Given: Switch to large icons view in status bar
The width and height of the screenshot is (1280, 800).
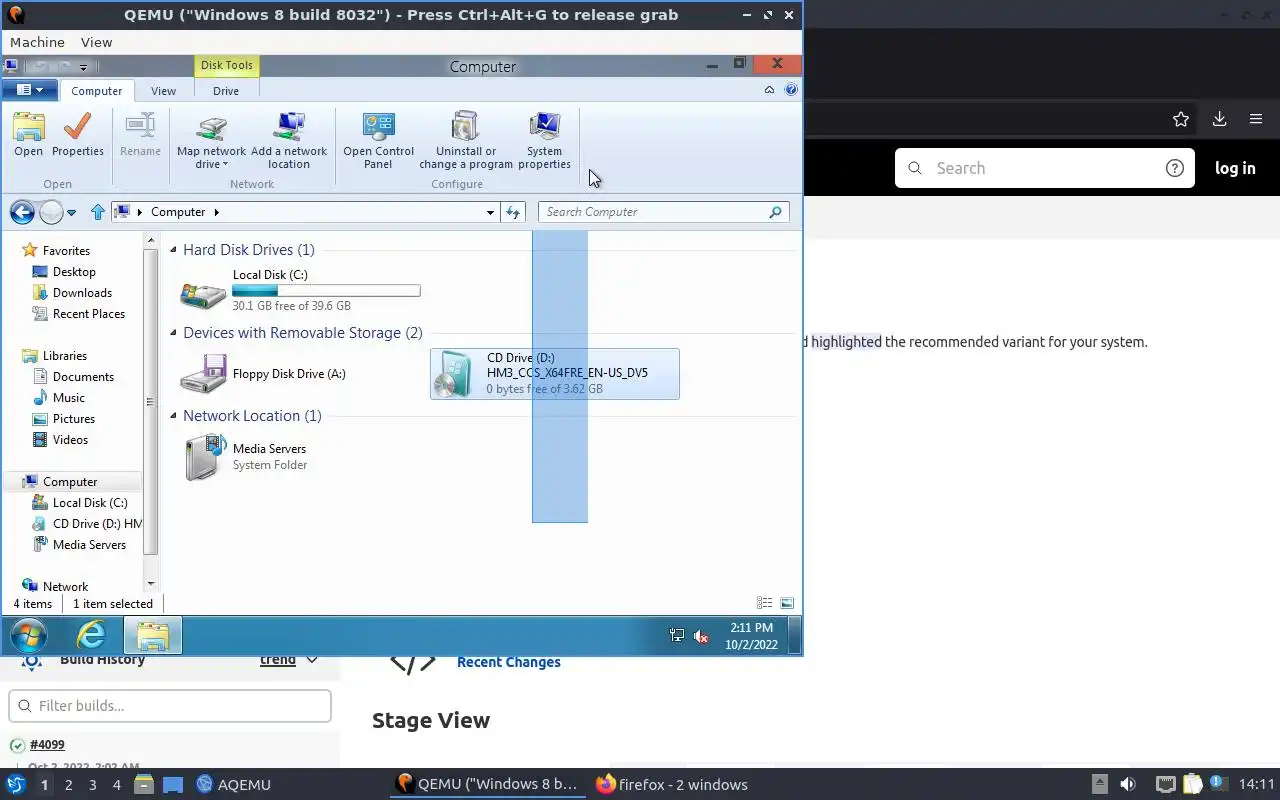Looking at the screenshot, I should click(787, 603).
